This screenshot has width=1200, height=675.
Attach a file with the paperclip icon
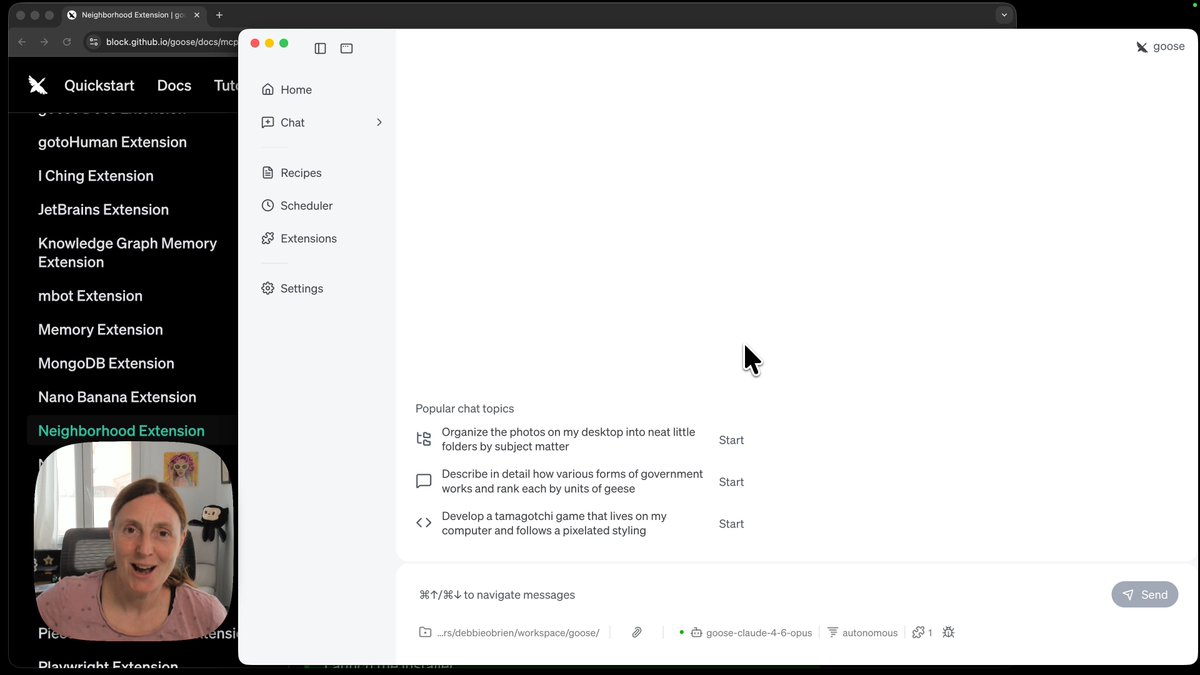(636, 632)
